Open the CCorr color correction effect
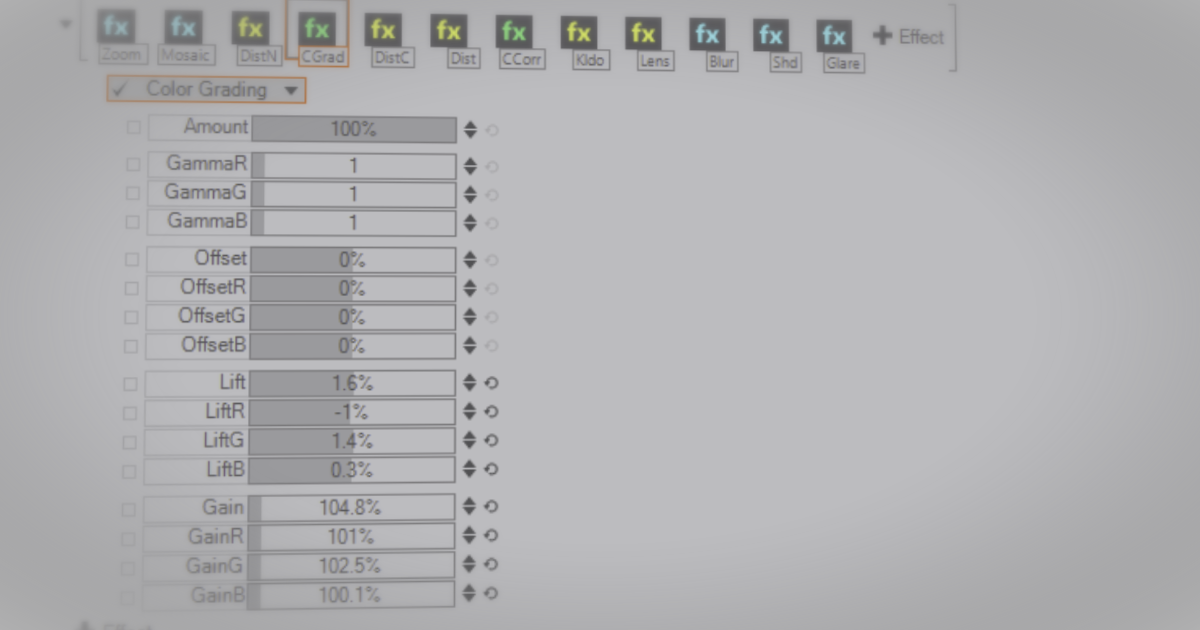Screen dimensions: 1200x630 (514, 31)
